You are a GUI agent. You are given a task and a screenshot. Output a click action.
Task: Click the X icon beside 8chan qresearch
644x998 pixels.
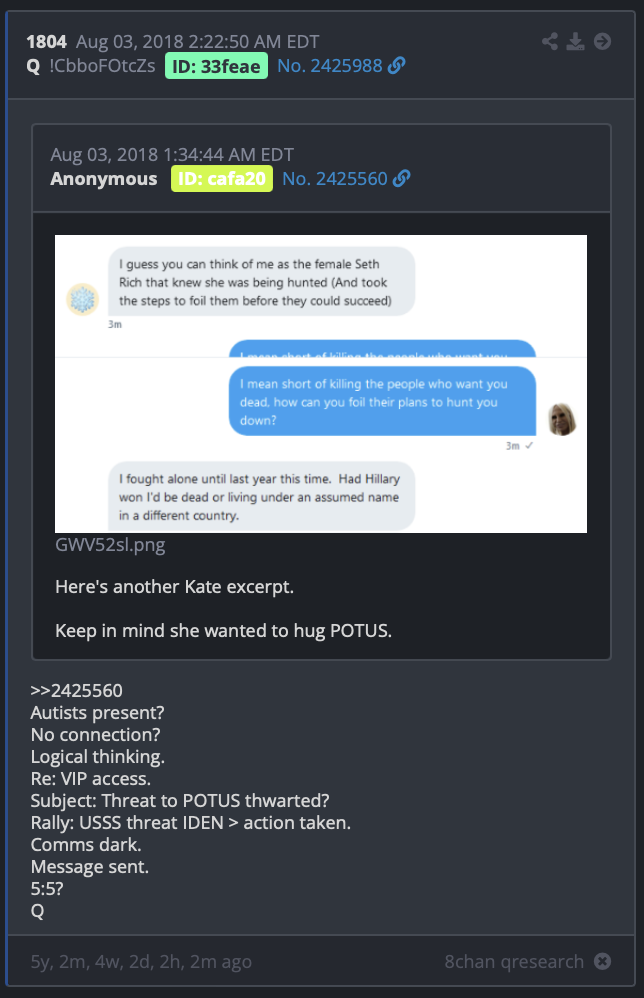[x=602, y=961]
